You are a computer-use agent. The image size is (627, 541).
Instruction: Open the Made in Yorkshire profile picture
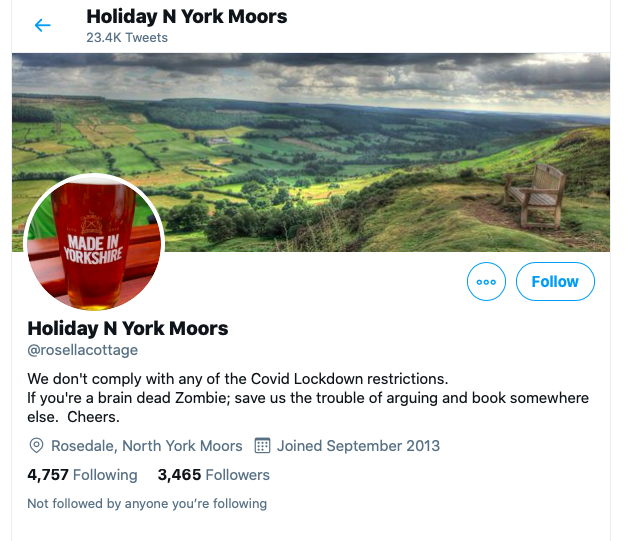point(94,242)
